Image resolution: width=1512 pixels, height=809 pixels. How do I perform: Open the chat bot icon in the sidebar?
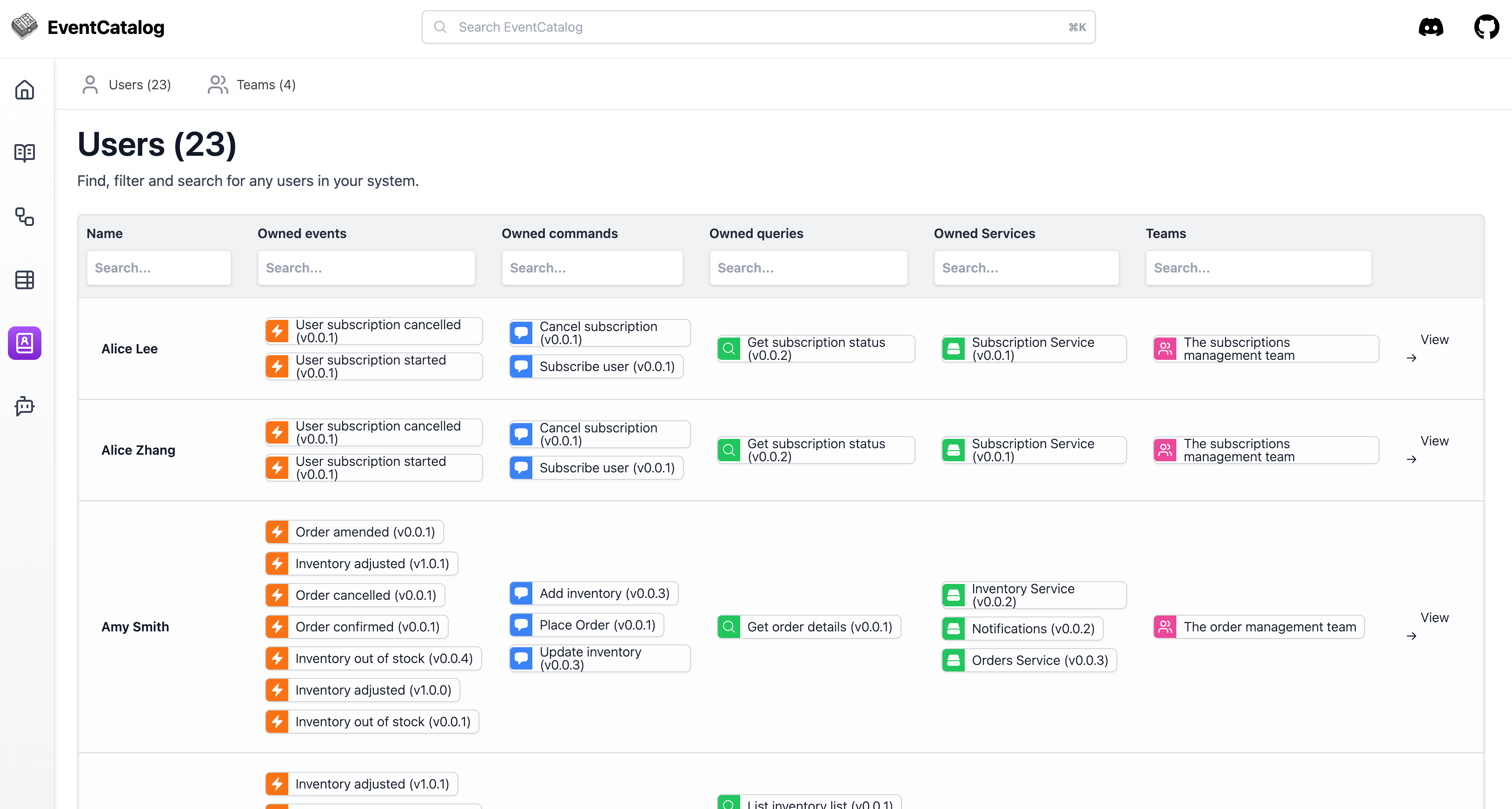coord(25,406)
